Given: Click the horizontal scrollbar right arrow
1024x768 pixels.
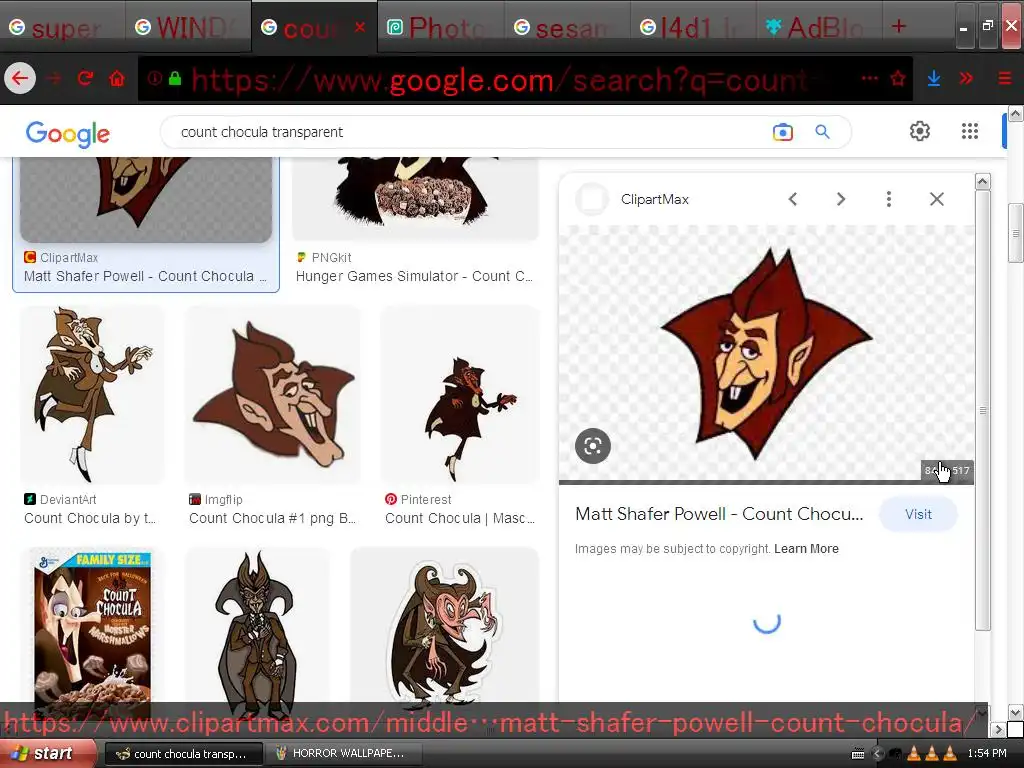Looking at the screenshot, I should pyautogui.click(x=999, y=728).
